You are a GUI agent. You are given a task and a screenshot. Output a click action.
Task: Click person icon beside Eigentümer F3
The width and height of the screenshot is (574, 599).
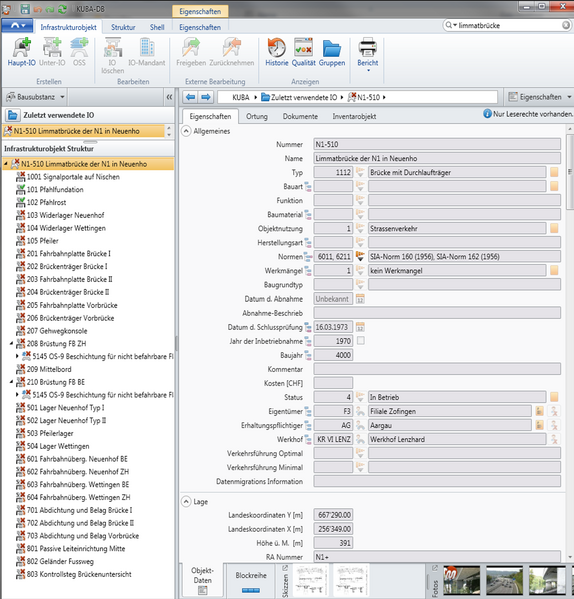[x=360, y=411]
